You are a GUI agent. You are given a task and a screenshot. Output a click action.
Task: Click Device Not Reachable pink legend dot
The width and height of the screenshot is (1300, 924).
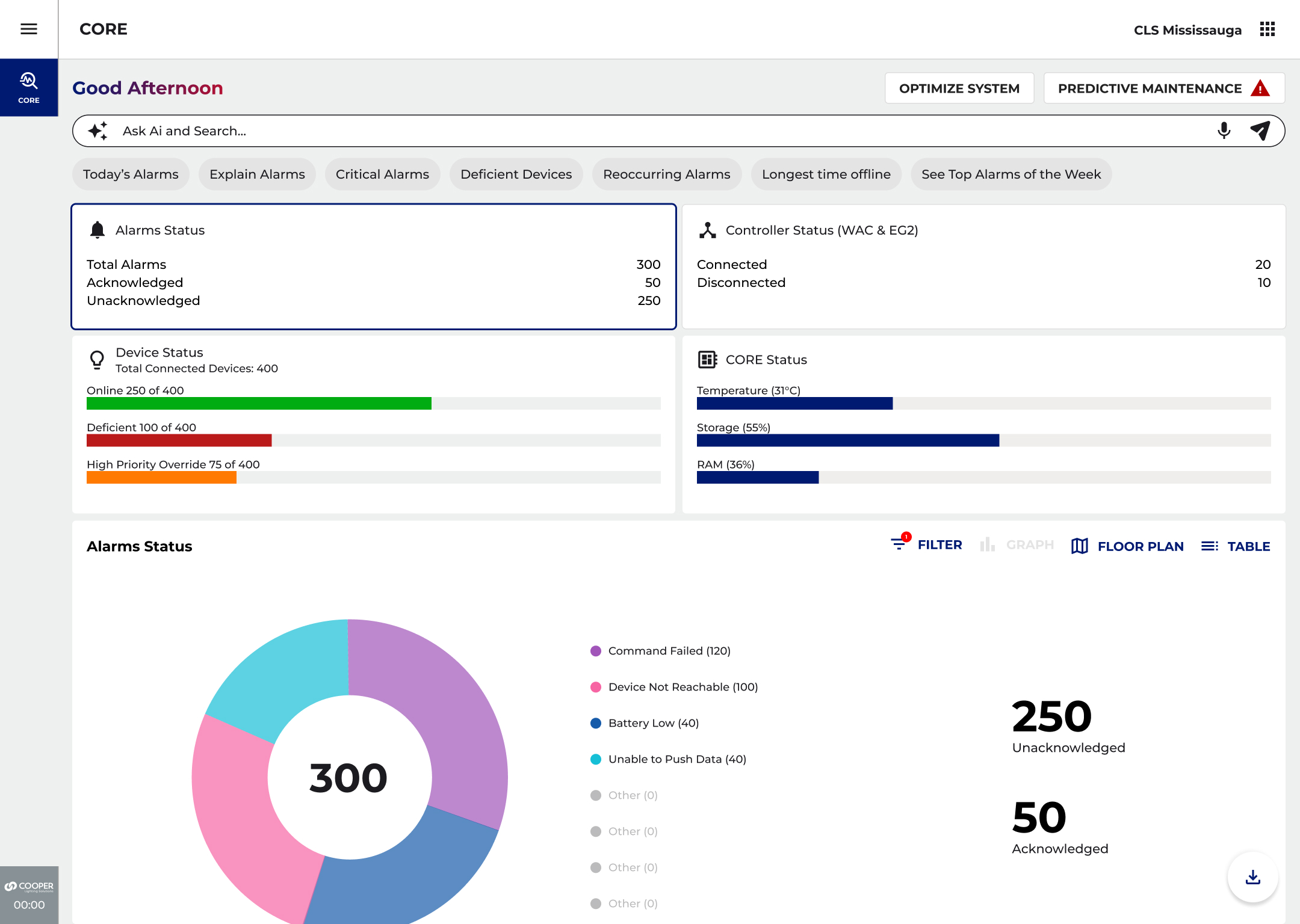596,687
